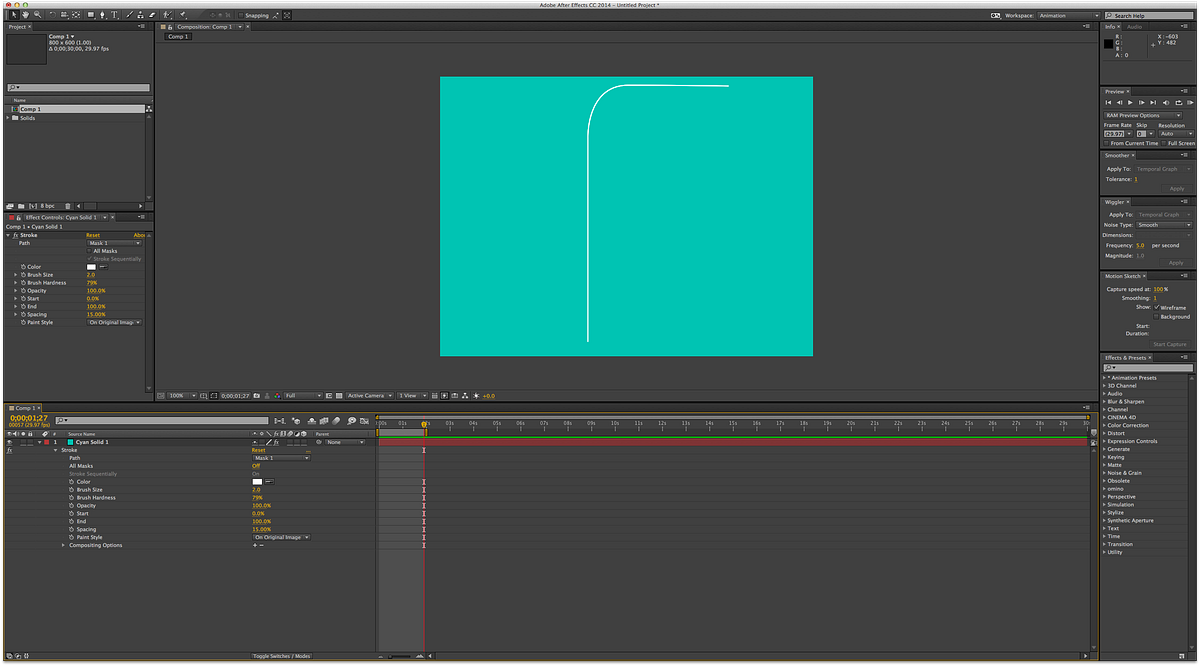
Task: Toggle Brainstorm icon in timeline
Action: 351,421
